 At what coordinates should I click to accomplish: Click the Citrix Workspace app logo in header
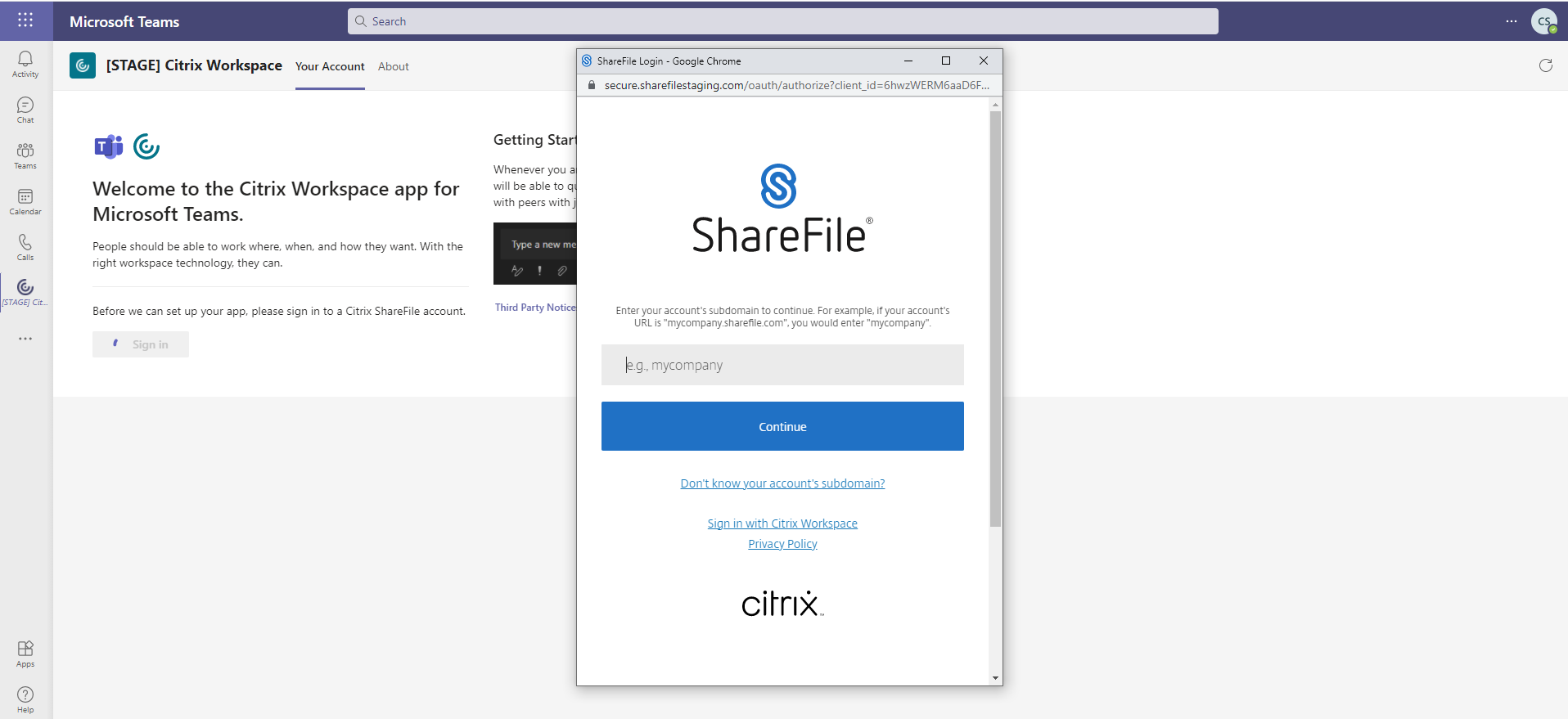83,65
